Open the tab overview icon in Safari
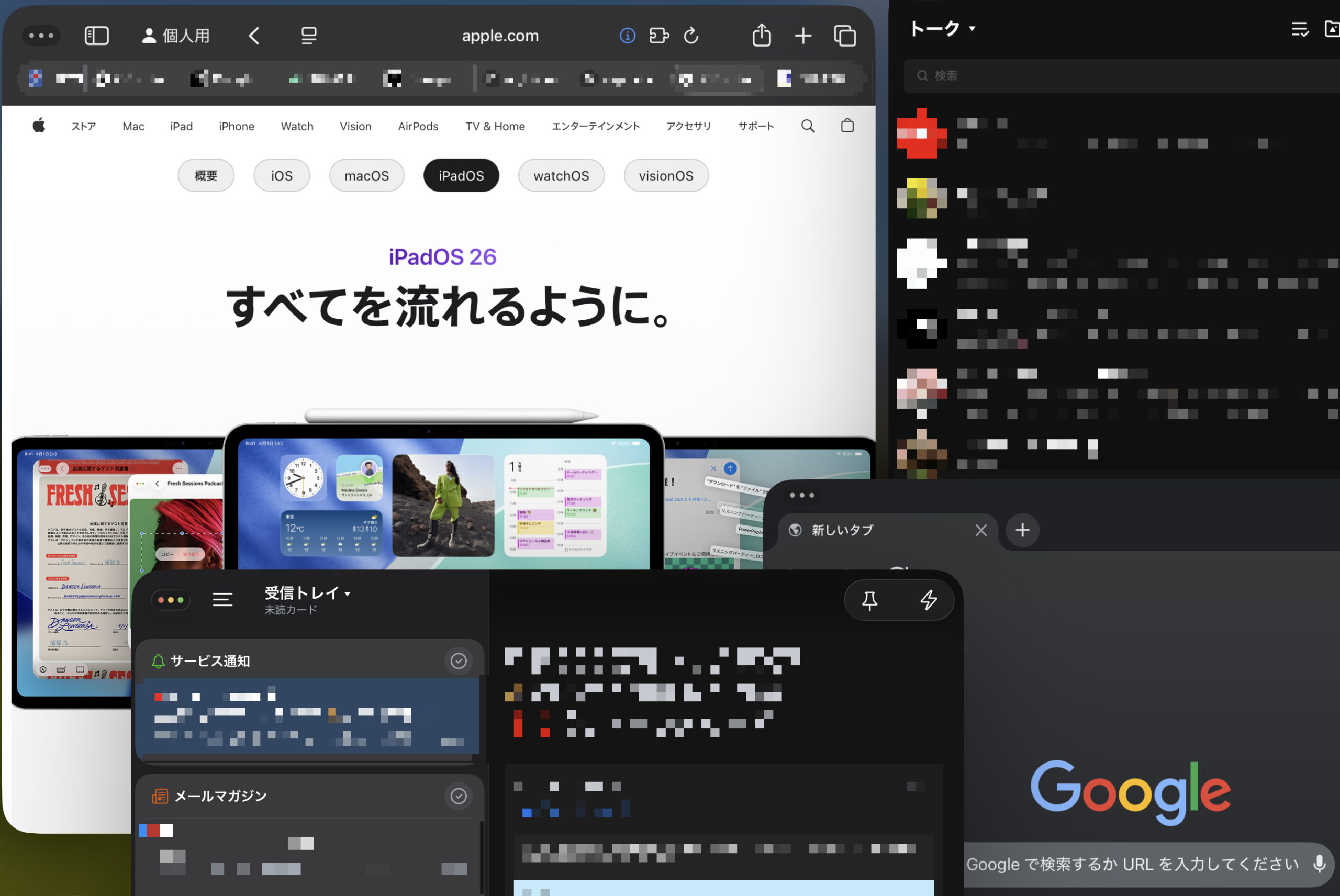Image resolution: width=1340 pixels, height=896 pixels. point(845,36)
